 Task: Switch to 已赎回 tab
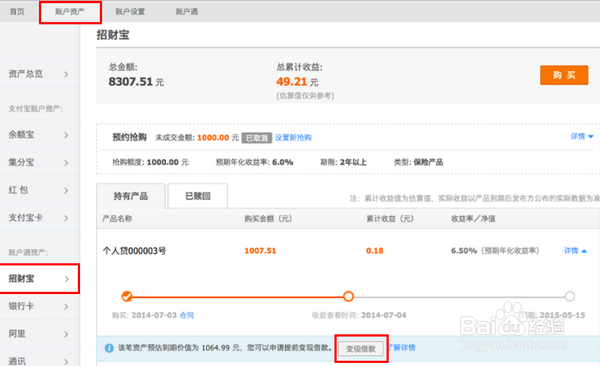point(198,196)
